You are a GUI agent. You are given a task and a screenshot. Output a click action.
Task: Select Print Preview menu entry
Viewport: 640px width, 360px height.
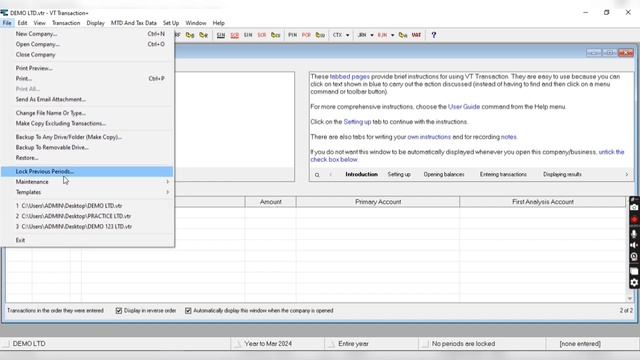click(87, 68)
